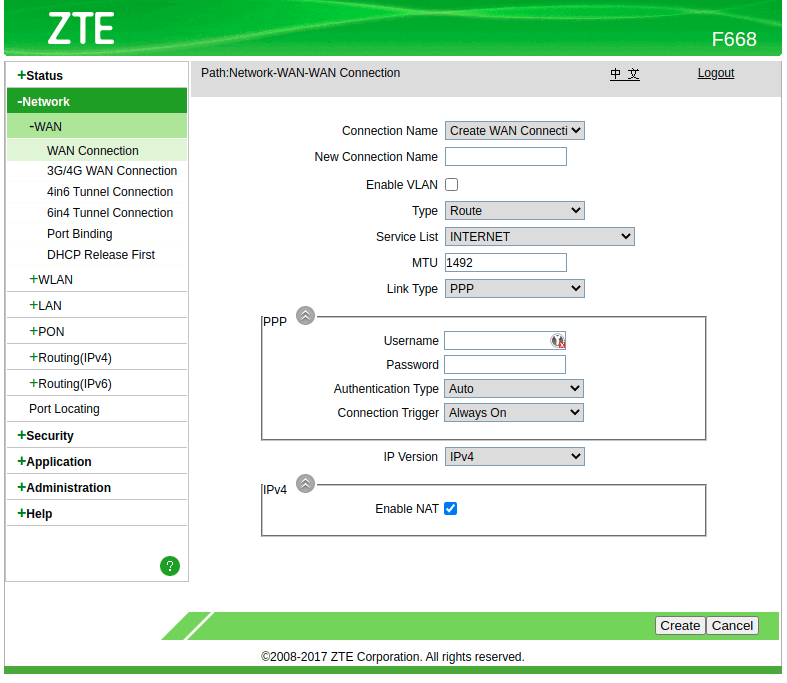
Task: Click the Logout link
Action: tap(715, 73)
